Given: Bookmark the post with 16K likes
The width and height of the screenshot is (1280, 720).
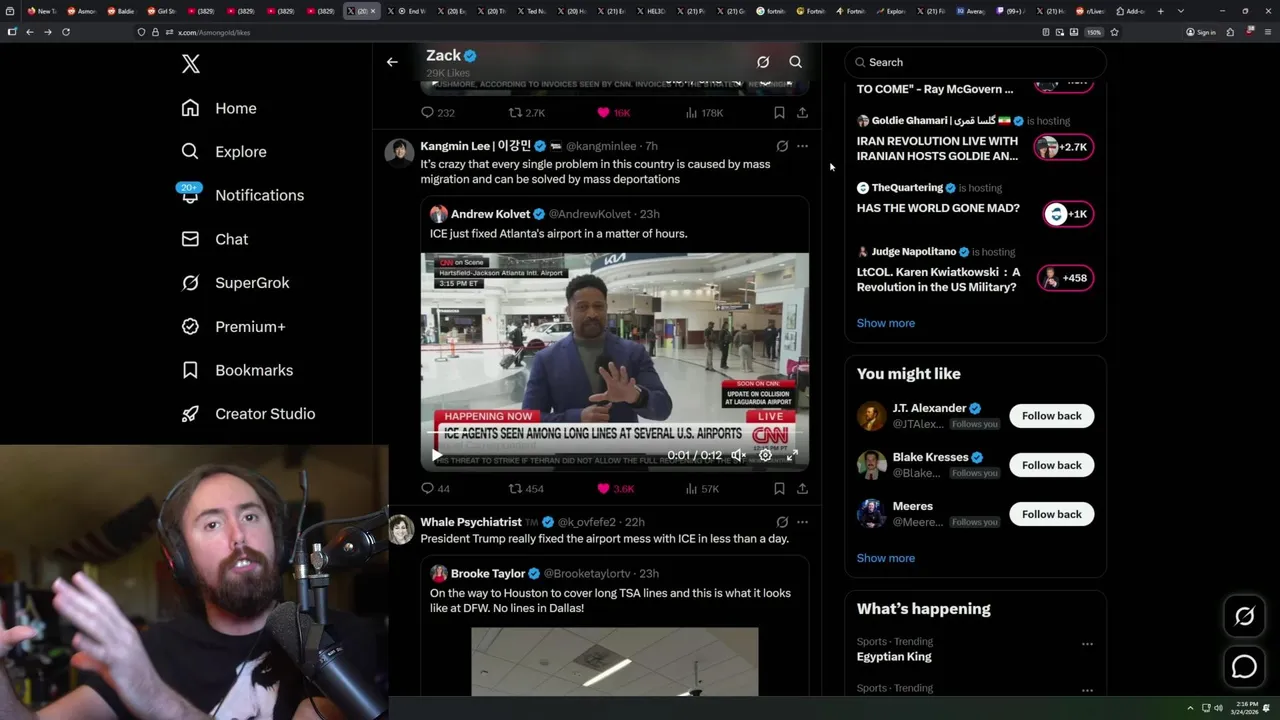Looking at the screenshot, I should [779, 113].
